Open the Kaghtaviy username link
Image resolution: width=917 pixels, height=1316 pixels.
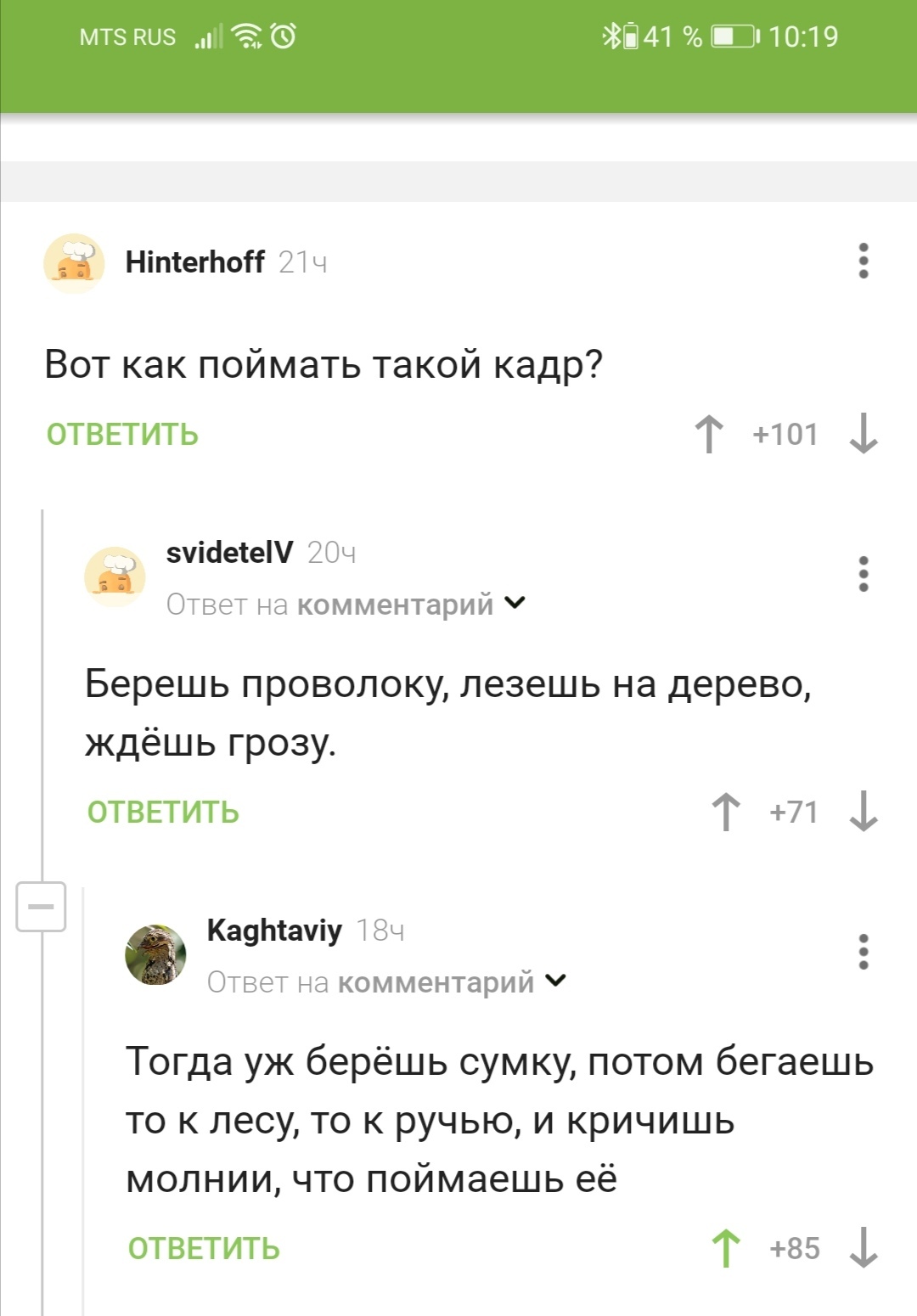click(274, 931)
